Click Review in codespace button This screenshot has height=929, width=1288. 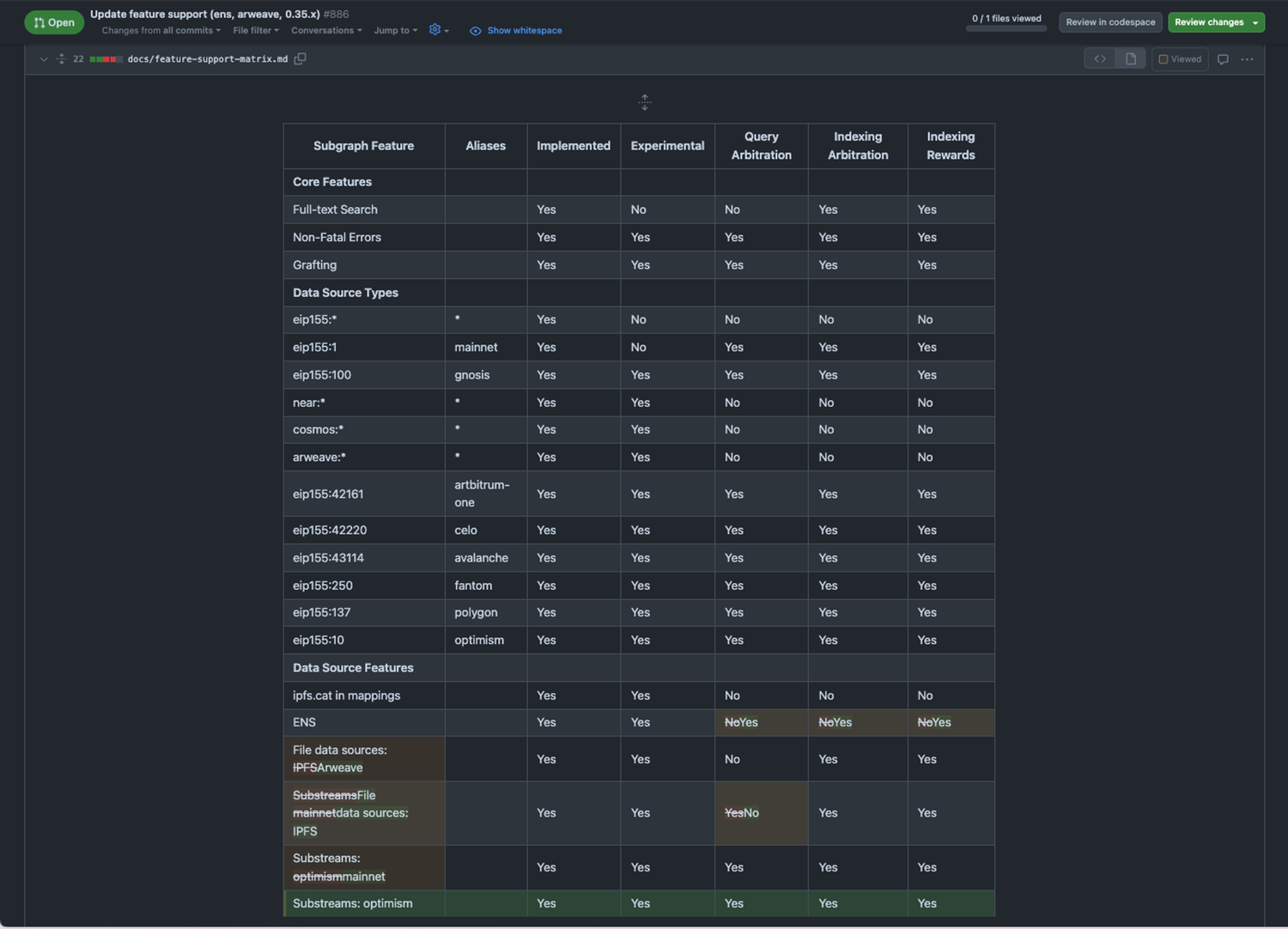(1110, 22)
